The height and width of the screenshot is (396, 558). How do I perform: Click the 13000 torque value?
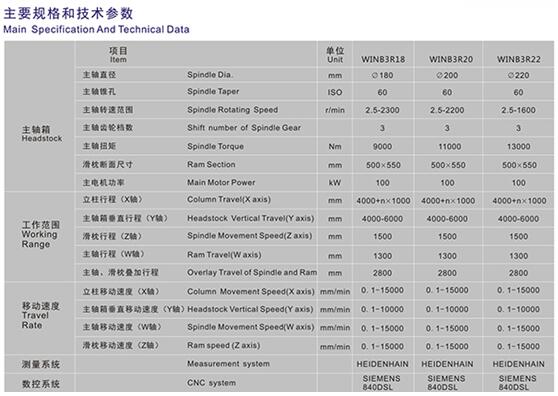point(518,147)
